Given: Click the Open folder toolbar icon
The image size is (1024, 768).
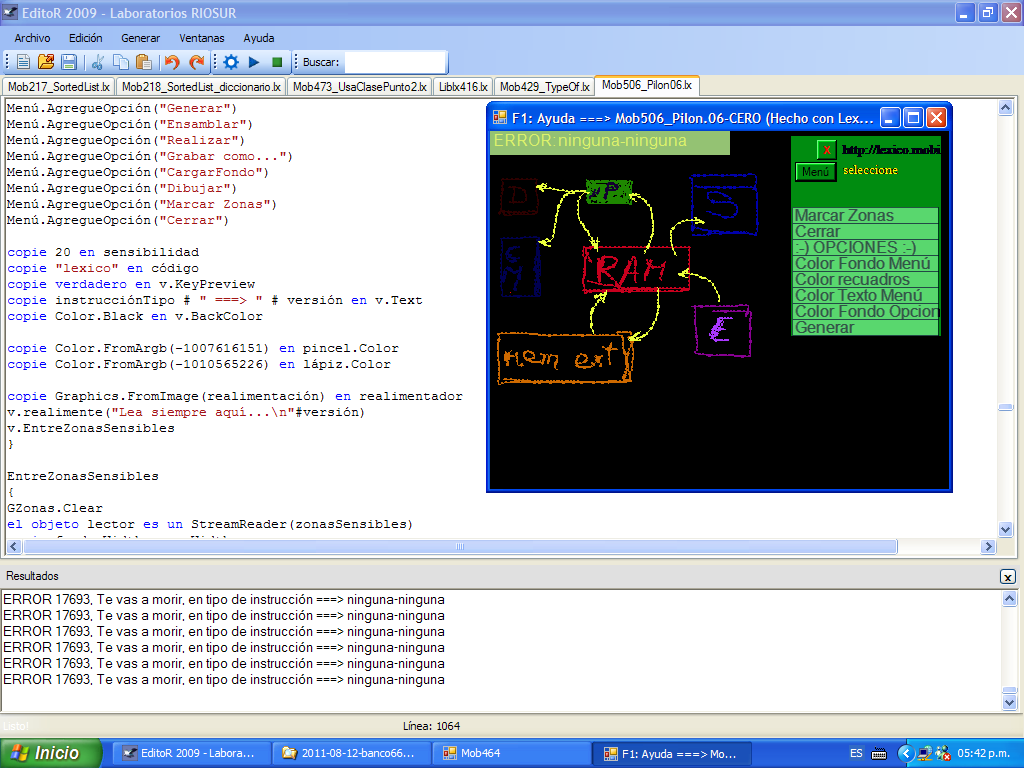Looking at the screenshot, I should [x=46, y=62].
